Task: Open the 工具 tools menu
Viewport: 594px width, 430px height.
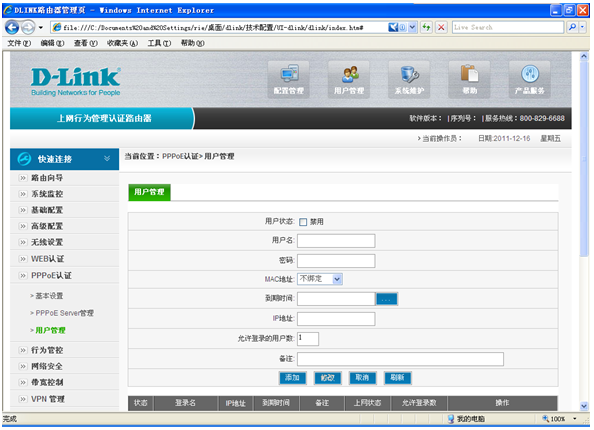Action: click(159, 43)
